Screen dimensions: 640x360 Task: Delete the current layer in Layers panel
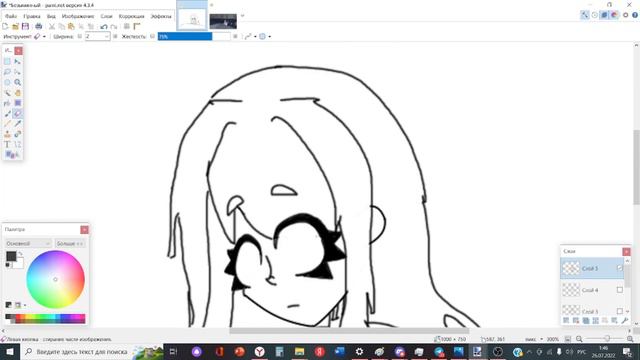576,320
